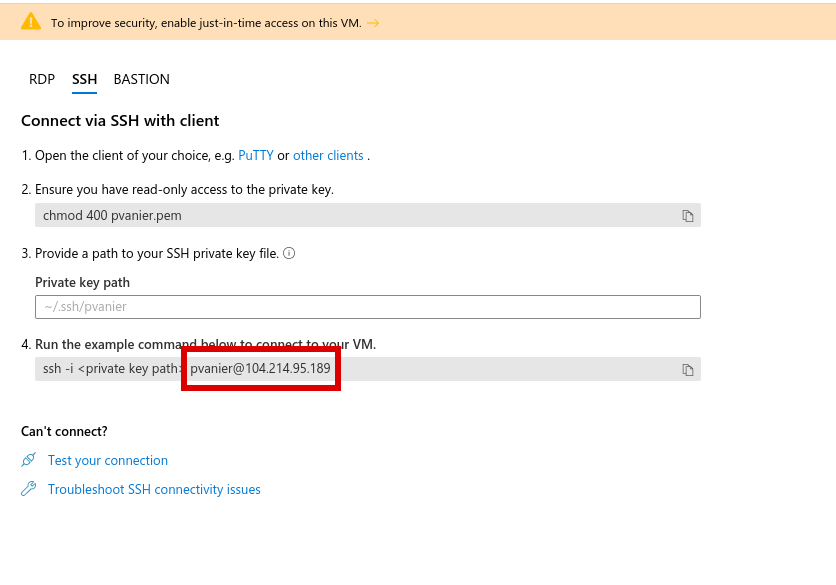The width and height of the screenshot is (836, 585).
Task: Click the wrench icon next to Troubleshoot SSH
Action: click(x=29, y=488)
